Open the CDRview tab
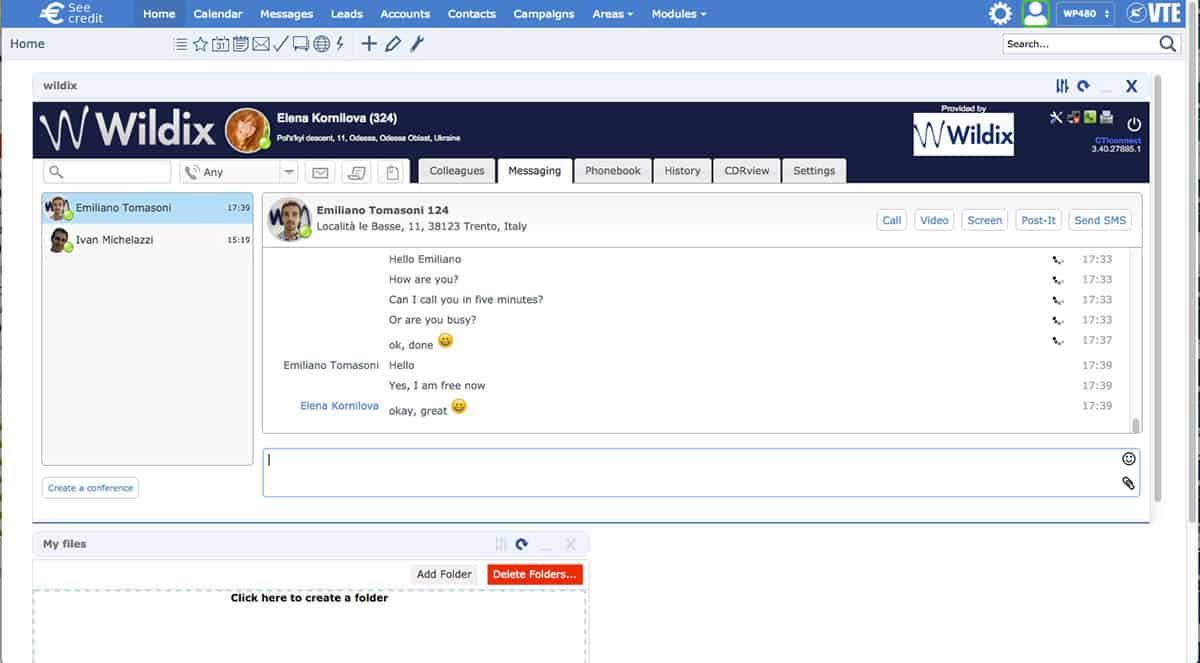The width and height of the screenshot is (1200, 663). (747, 171)
